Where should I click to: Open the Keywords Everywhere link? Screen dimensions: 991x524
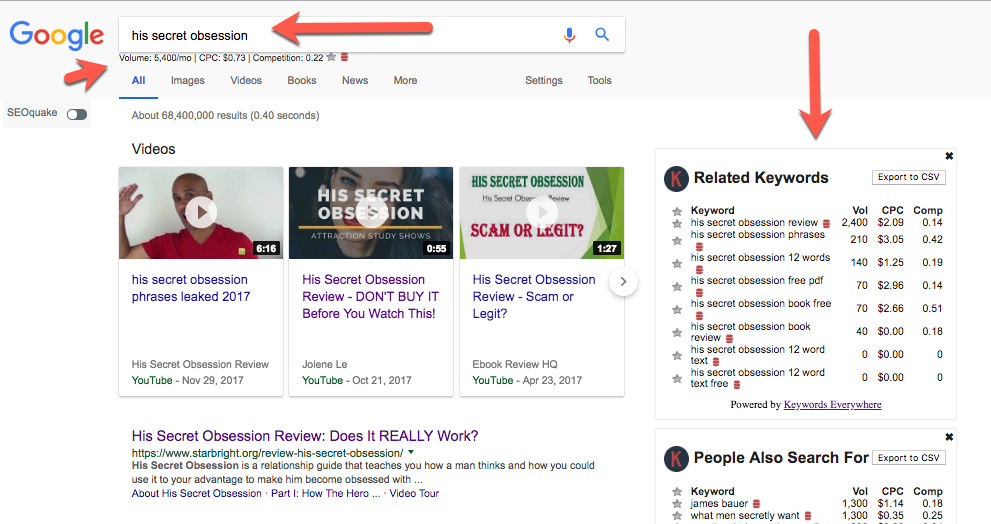point(832,405)
